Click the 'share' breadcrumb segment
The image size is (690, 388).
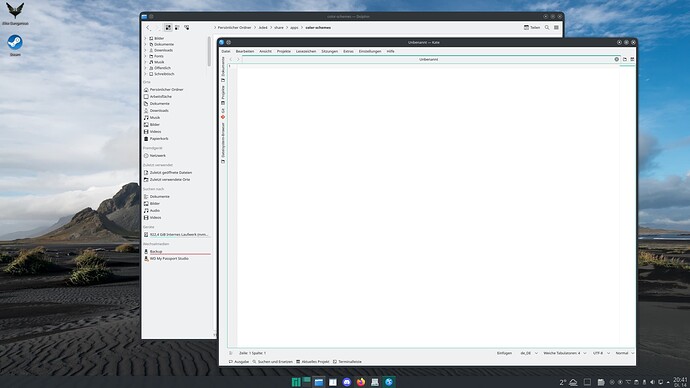(x=279, y=27)
